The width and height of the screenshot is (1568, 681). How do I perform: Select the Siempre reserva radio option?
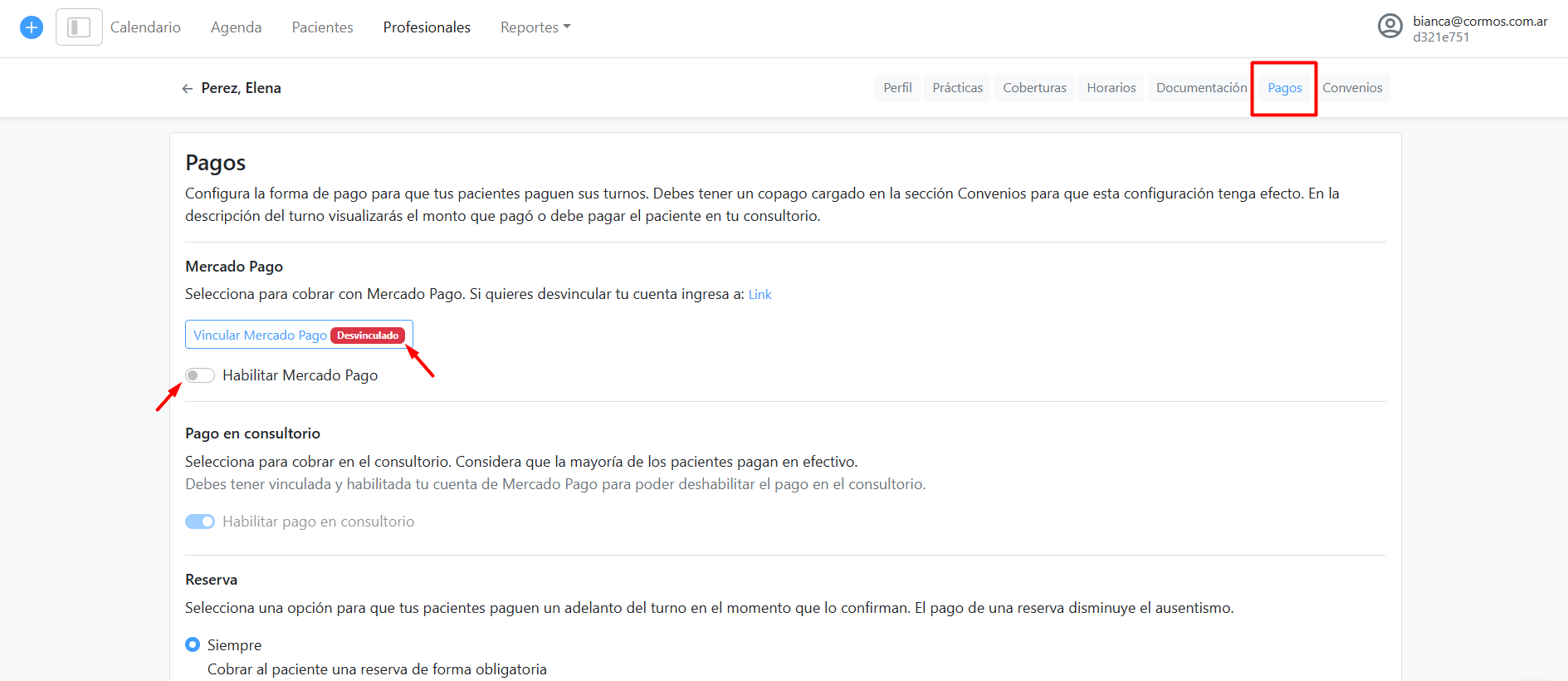coord(193,644)
